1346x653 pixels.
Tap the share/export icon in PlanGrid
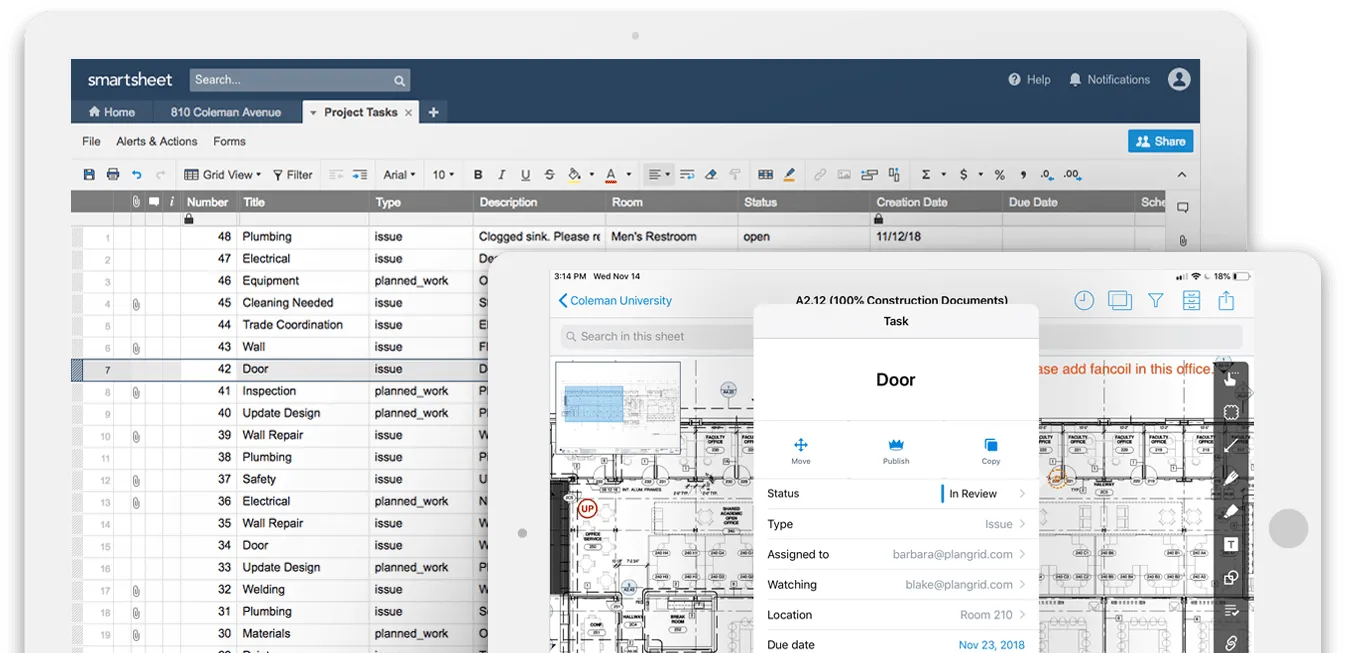tap(1226, 300)
